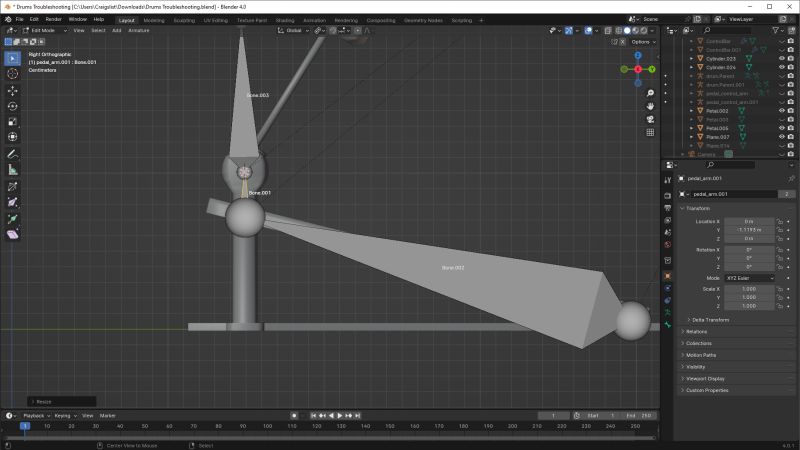Collapse the Transform panel
This screenshot has height=450, width=800.
pyautogui.click(x=696, y=208)
